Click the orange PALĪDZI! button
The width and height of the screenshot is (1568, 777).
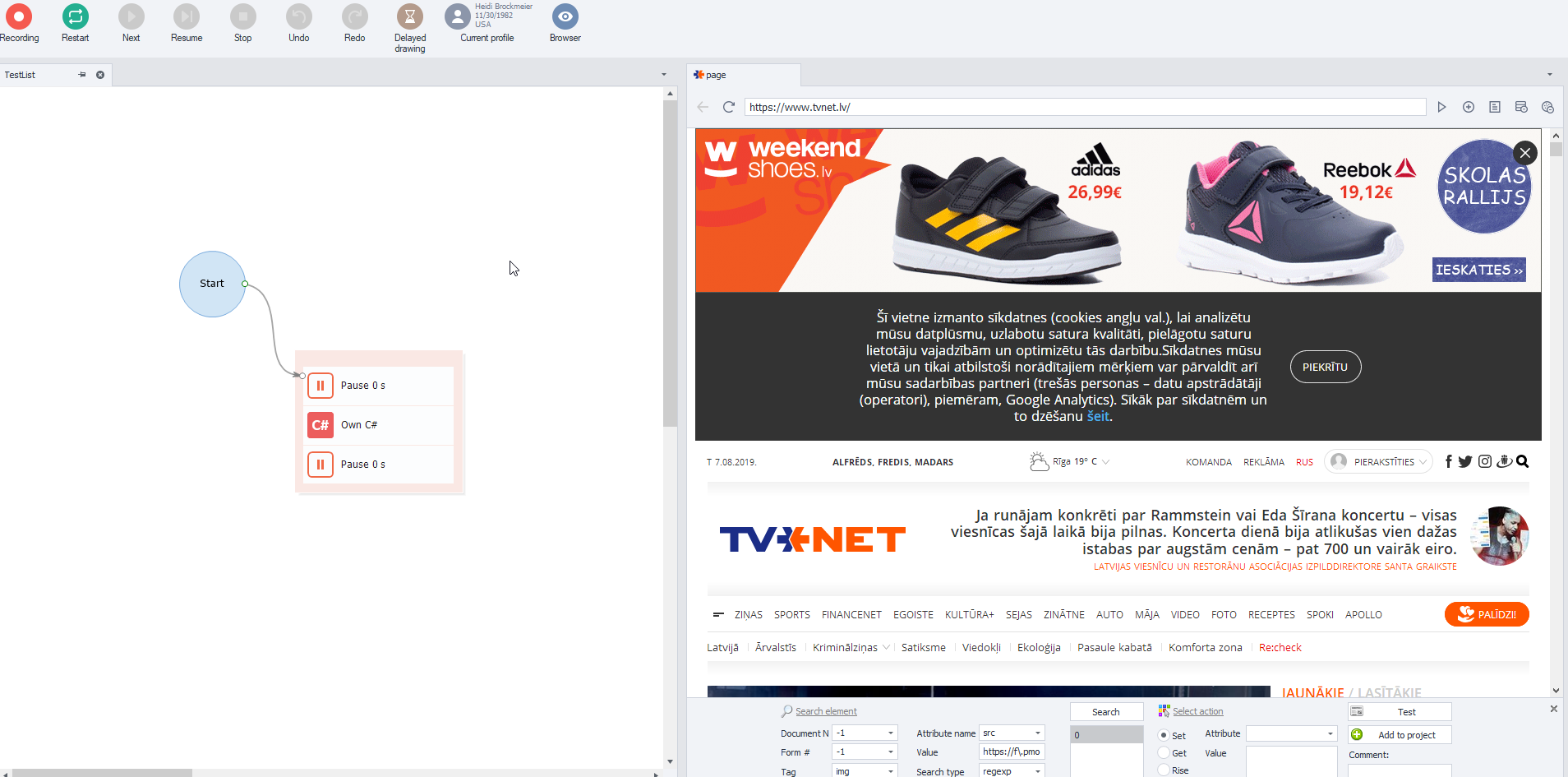point(1487,614)
